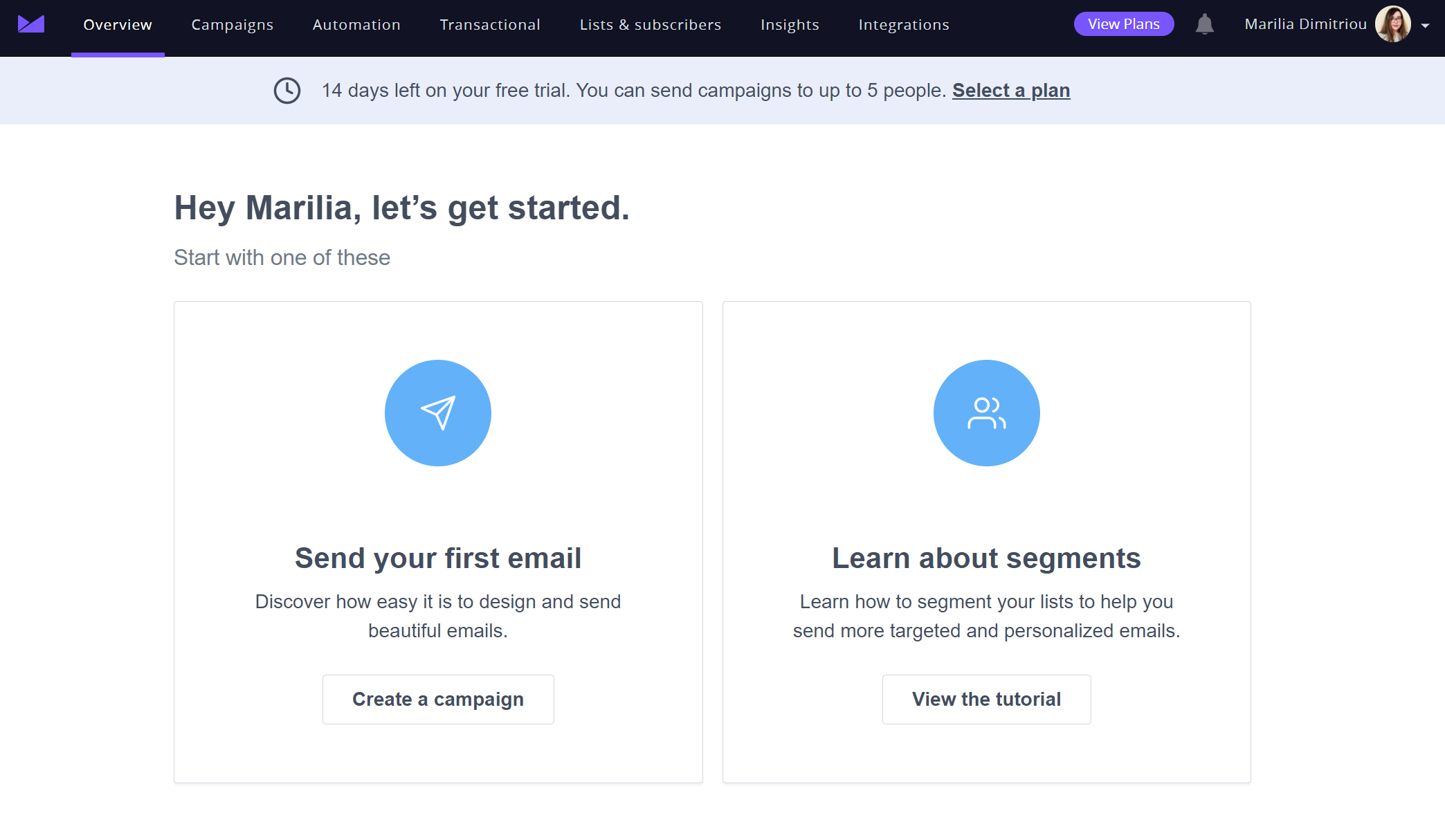Click the View the tutorial button
This screenshot has width=1445, height=840.
(x=987, y=698)
